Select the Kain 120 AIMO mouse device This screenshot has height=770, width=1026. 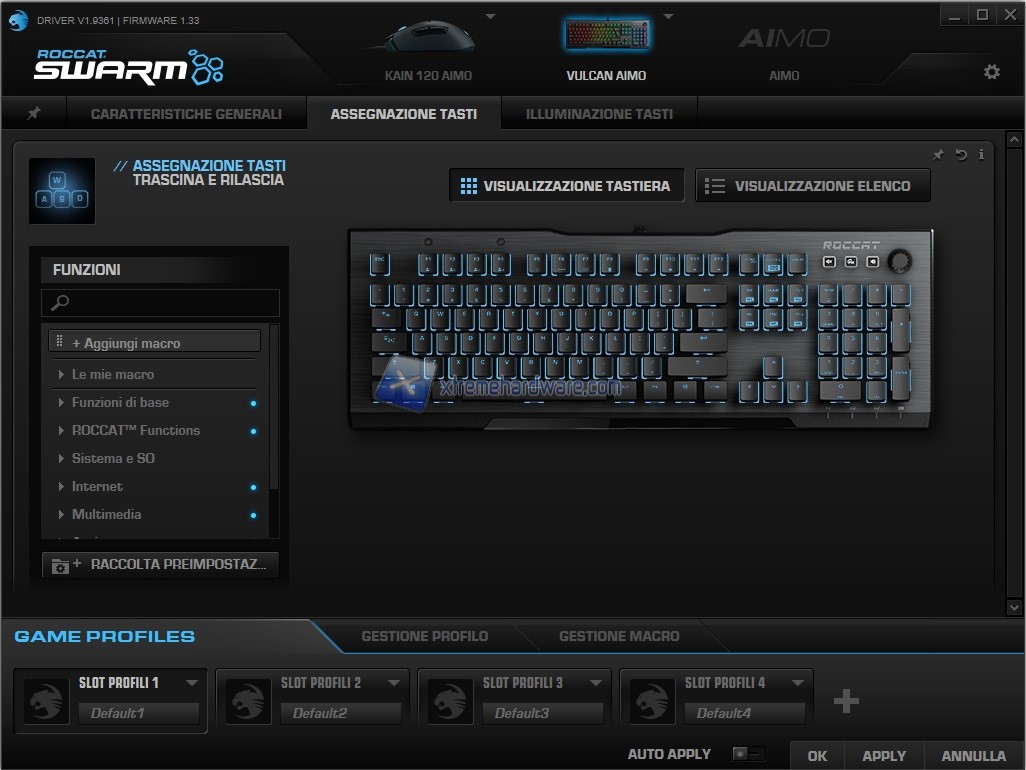pos(428,50)
